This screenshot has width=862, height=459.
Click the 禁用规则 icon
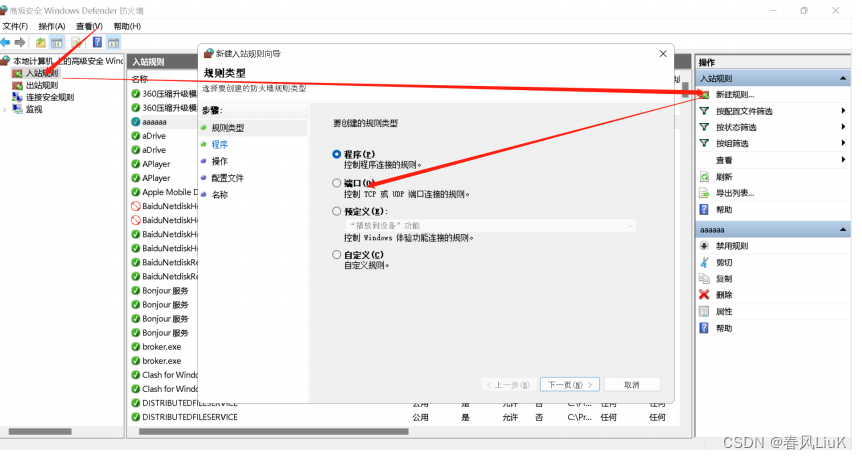pos(704,246)
